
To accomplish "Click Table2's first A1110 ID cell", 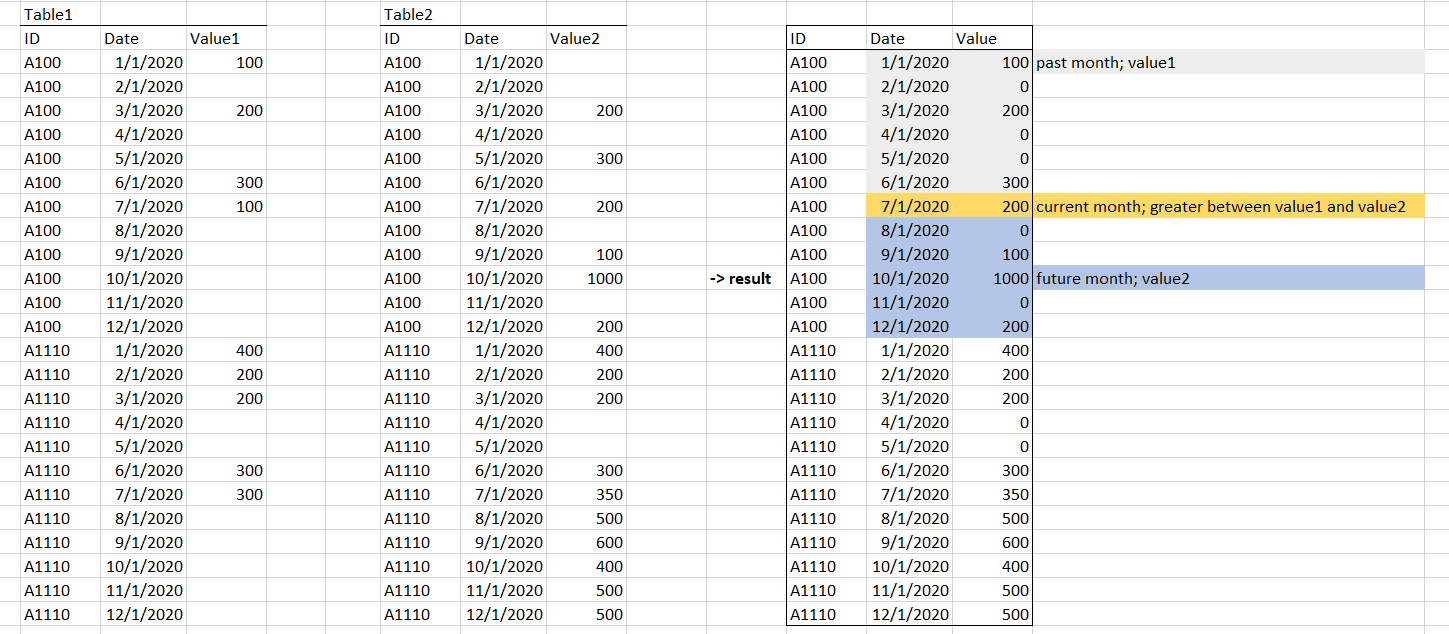I will point(420,350).
